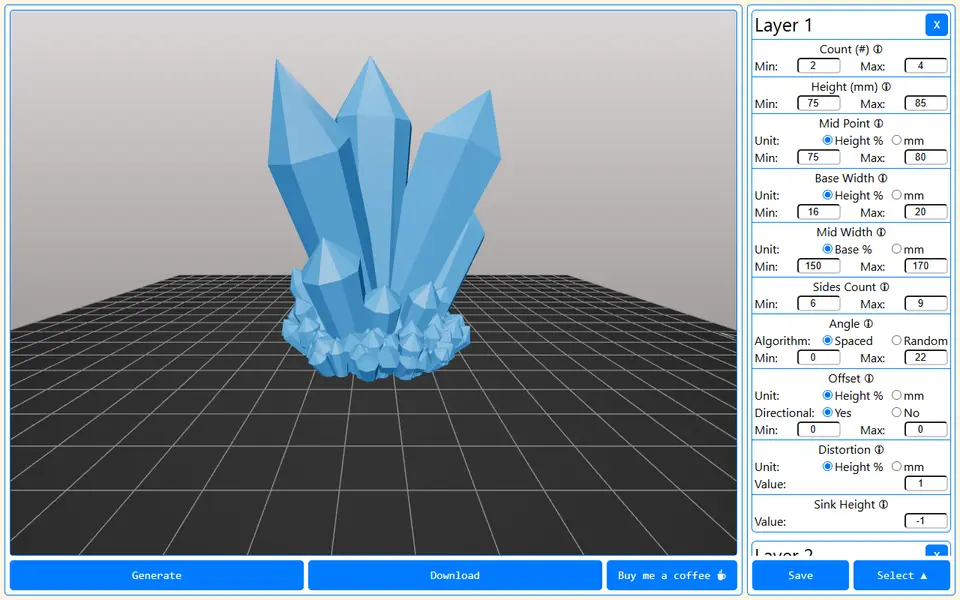The image size is (960, 600).
Task: Choose Random angle algorithm
Action: click(896, 340)
